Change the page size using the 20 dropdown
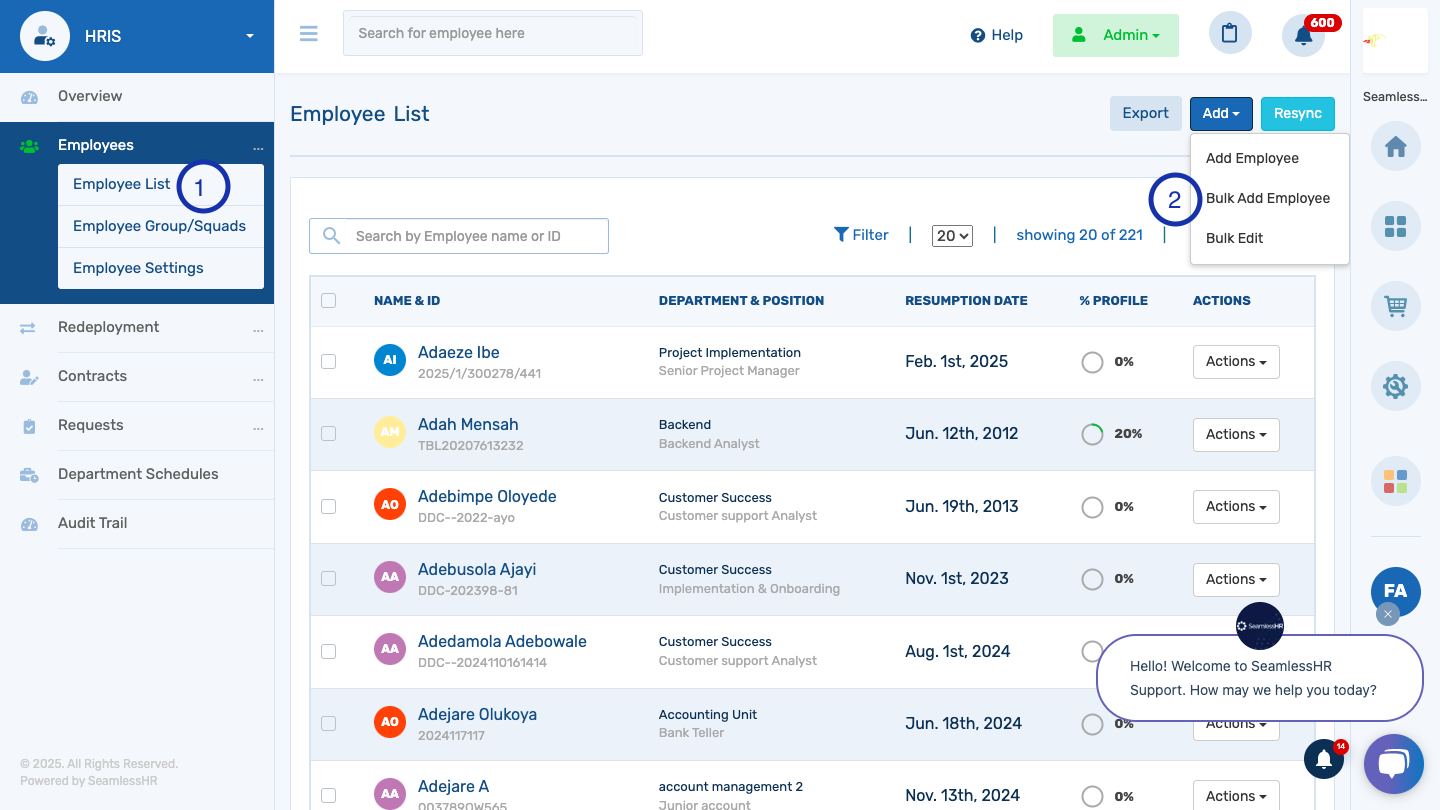The width and height of the screenshot is (1440, 810). pyautogui.click(x=951, y=235)
